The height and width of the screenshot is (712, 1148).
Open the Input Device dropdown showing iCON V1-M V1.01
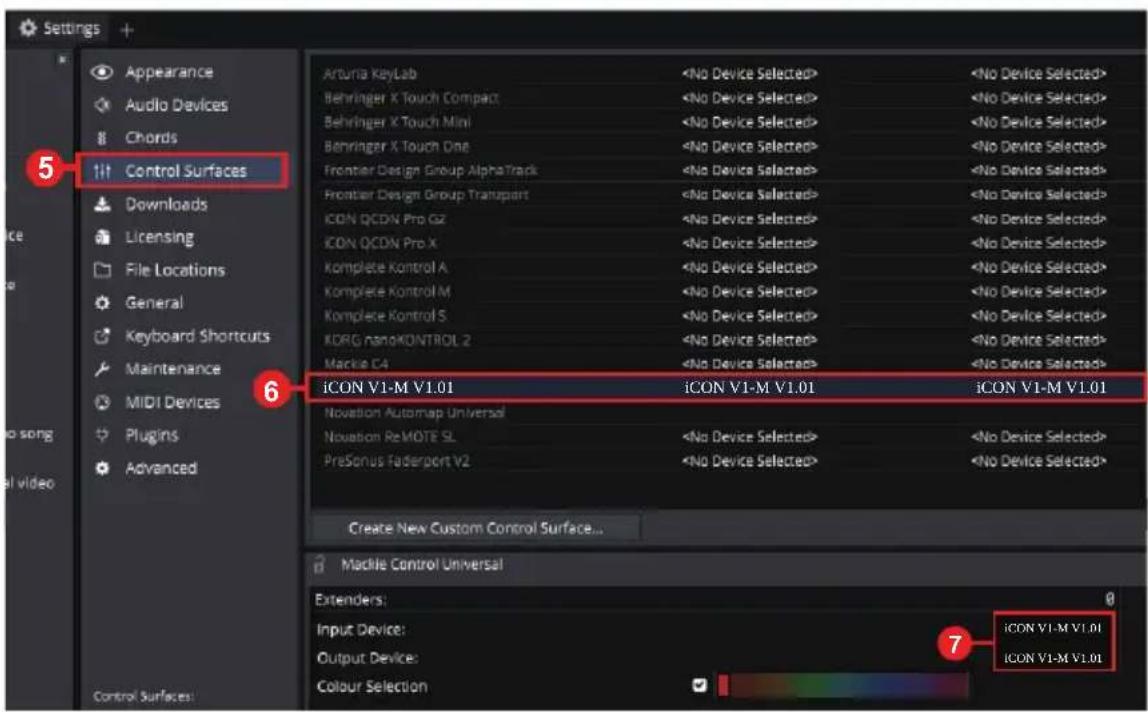1053,628
